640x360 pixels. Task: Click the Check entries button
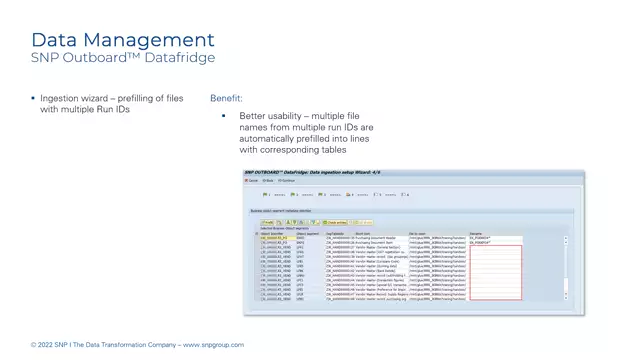335,222
